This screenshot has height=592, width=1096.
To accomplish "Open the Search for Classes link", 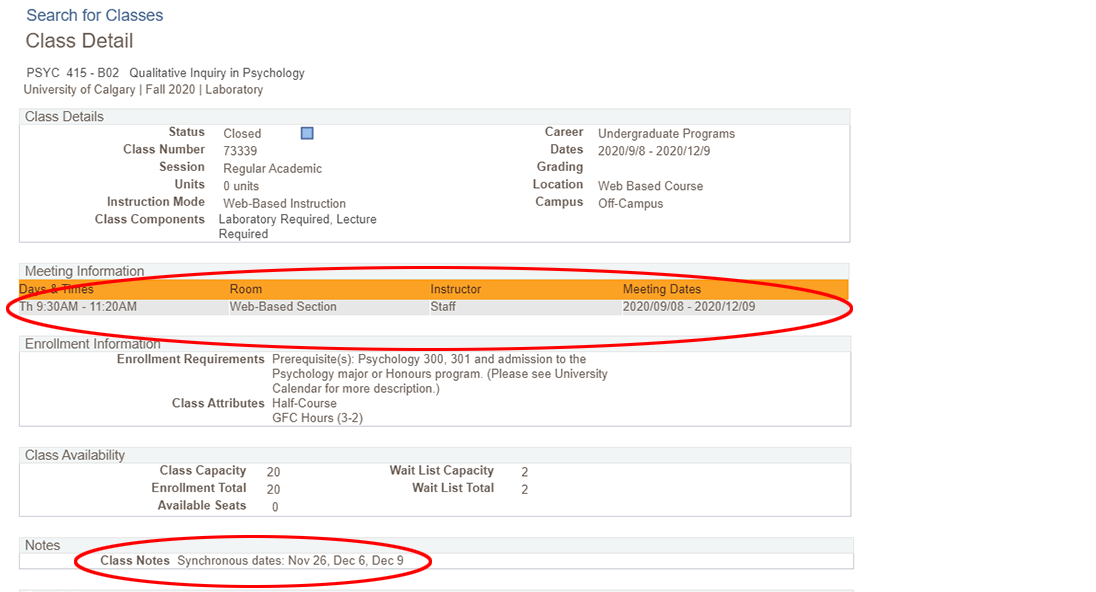I will click(94, 15).
